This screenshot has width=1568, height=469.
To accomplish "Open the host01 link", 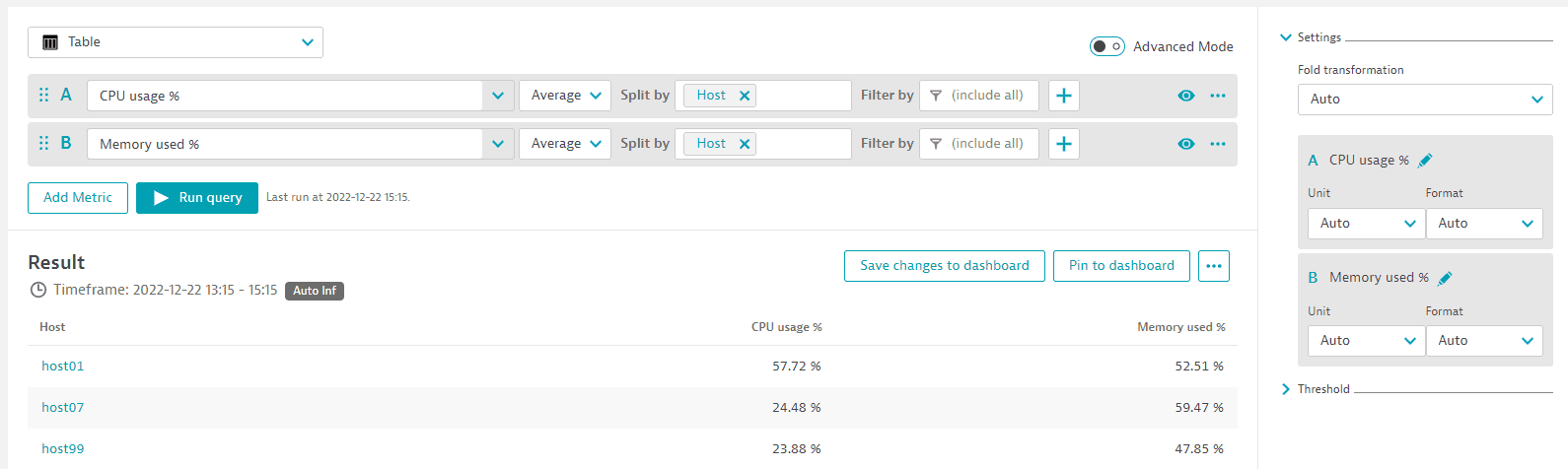I will point(63,367).
